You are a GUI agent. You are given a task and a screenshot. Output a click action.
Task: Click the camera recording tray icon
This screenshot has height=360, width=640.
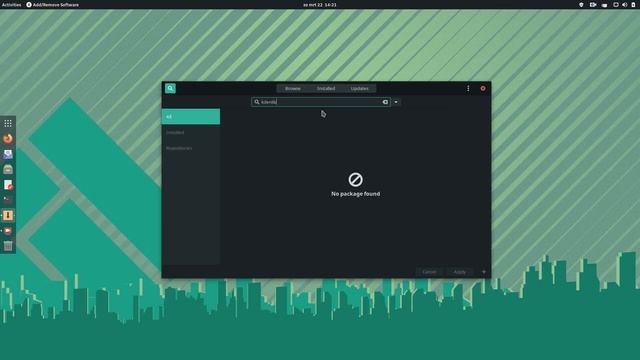pos(593,5)
